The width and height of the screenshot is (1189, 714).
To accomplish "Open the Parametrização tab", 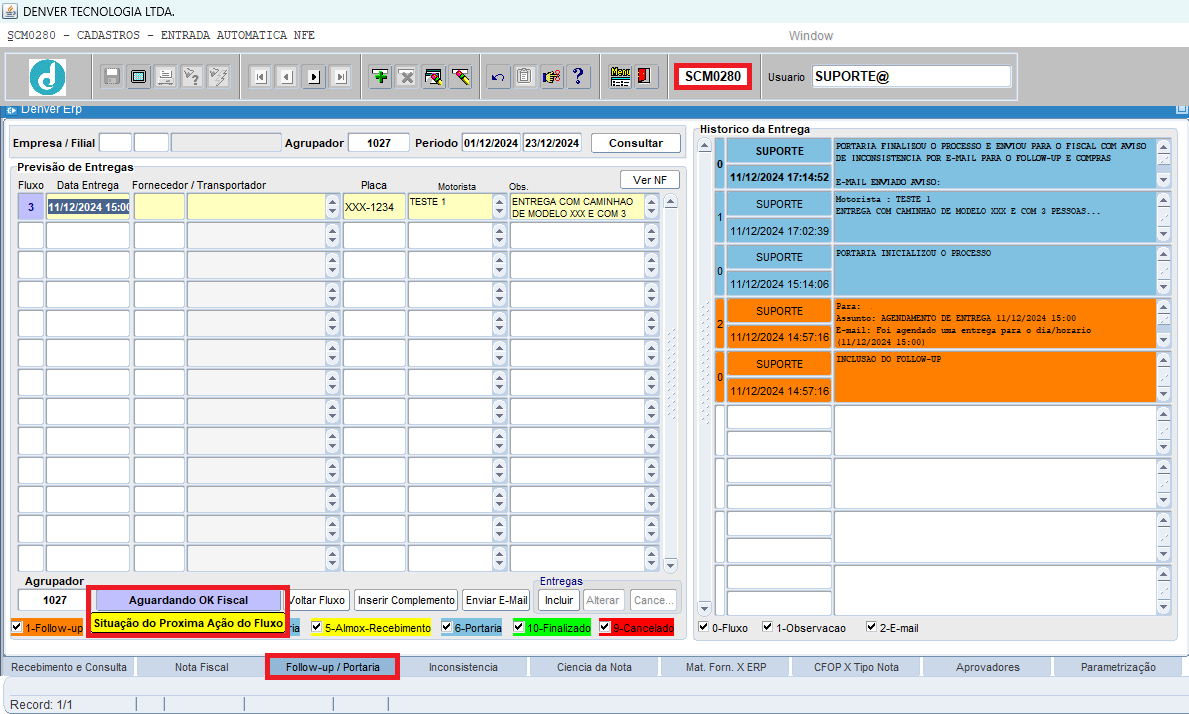I will pyautogui.click(x=1118, y=667).
